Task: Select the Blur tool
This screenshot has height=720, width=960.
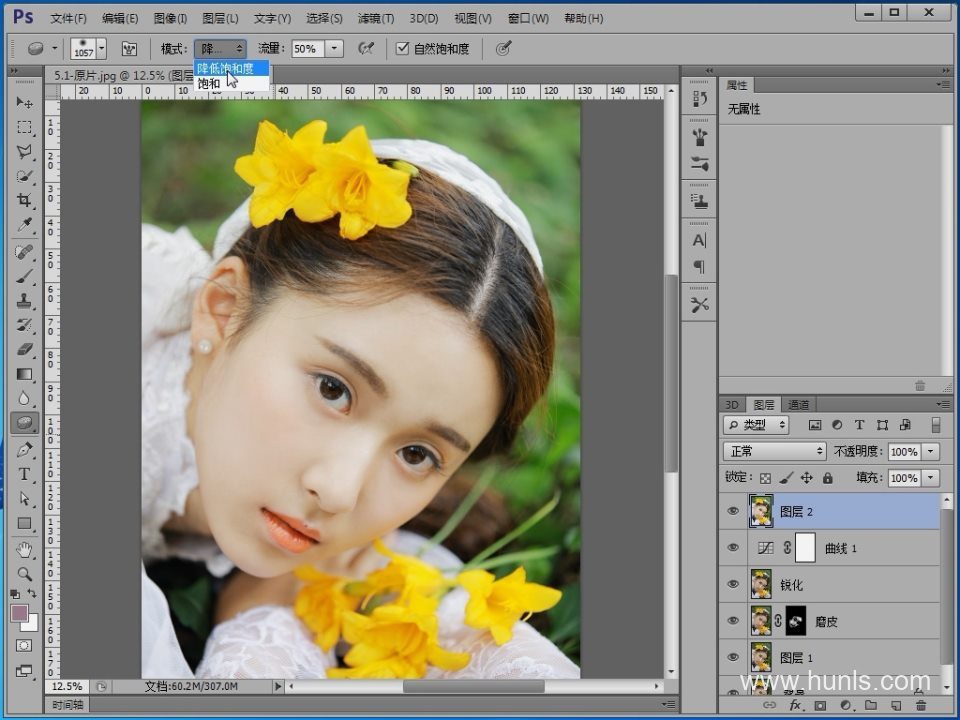Action: pyautogui.click(x=24, y=399)
